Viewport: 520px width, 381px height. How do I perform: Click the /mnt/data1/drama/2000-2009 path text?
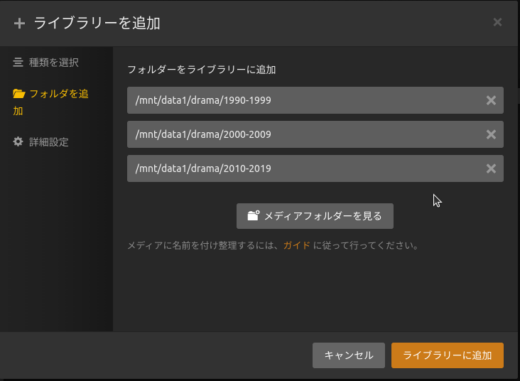pos(203,134)
